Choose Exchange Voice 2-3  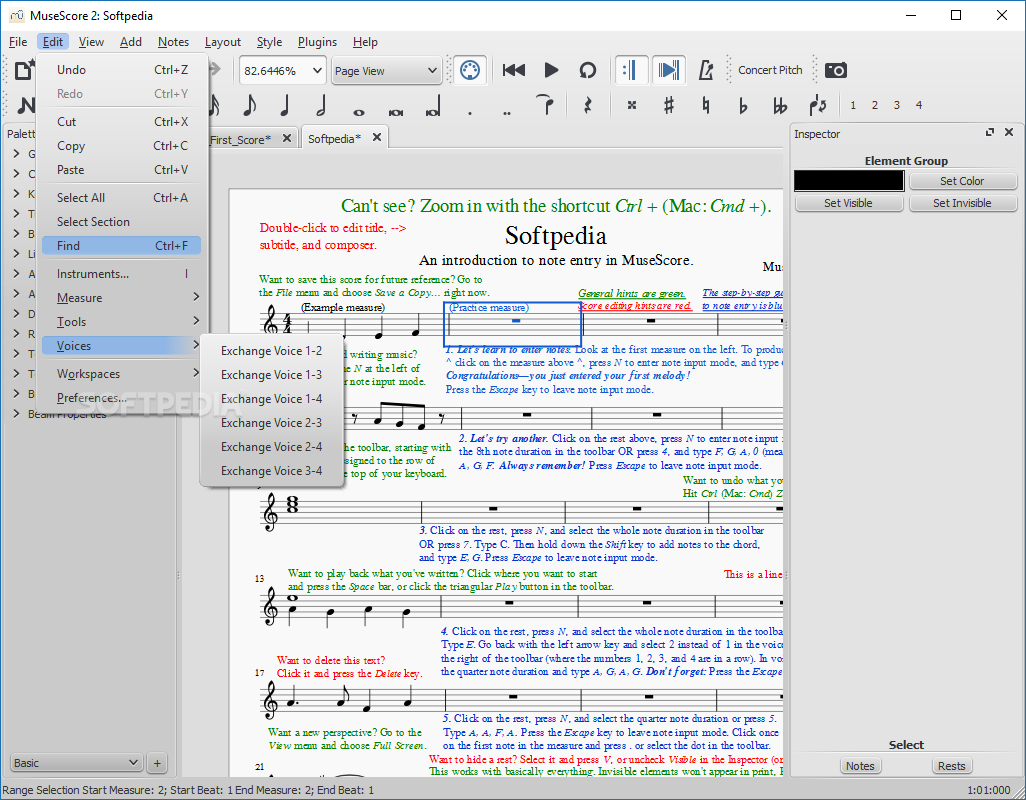tap(271, 423)
